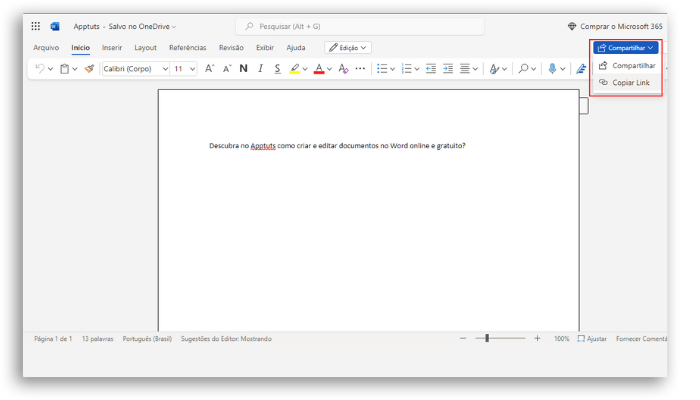Apply numbered list
Screen dimensions: 700x400
406,69
